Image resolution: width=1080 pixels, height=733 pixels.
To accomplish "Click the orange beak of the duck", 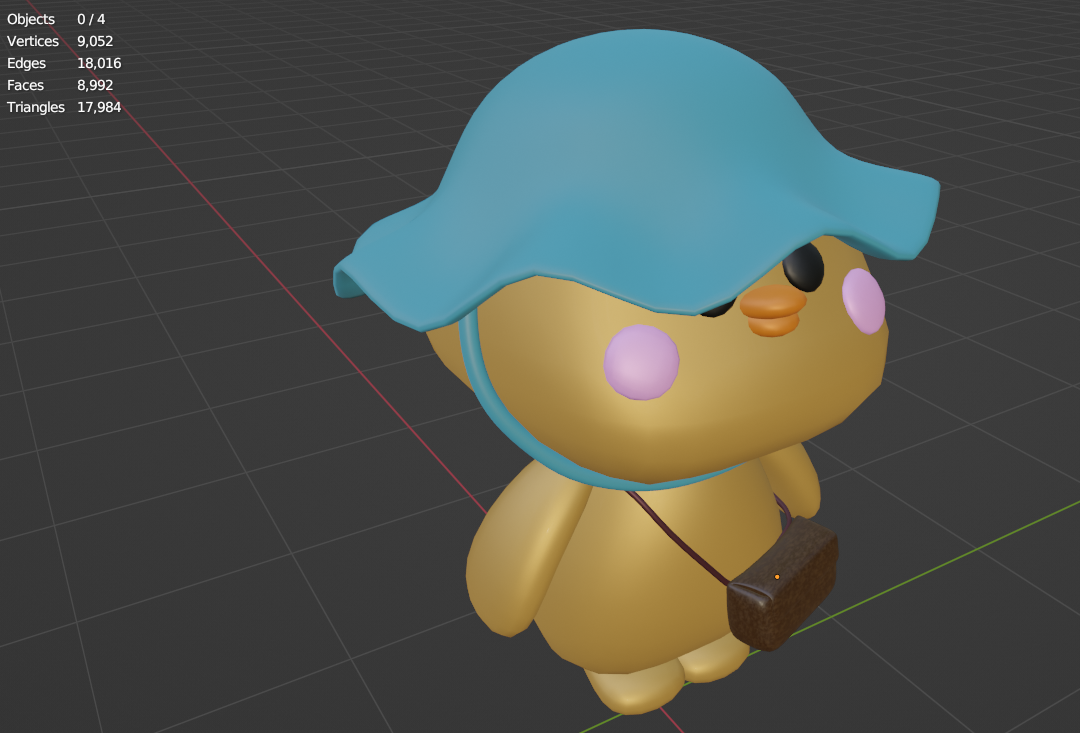I will click(773, 310).
